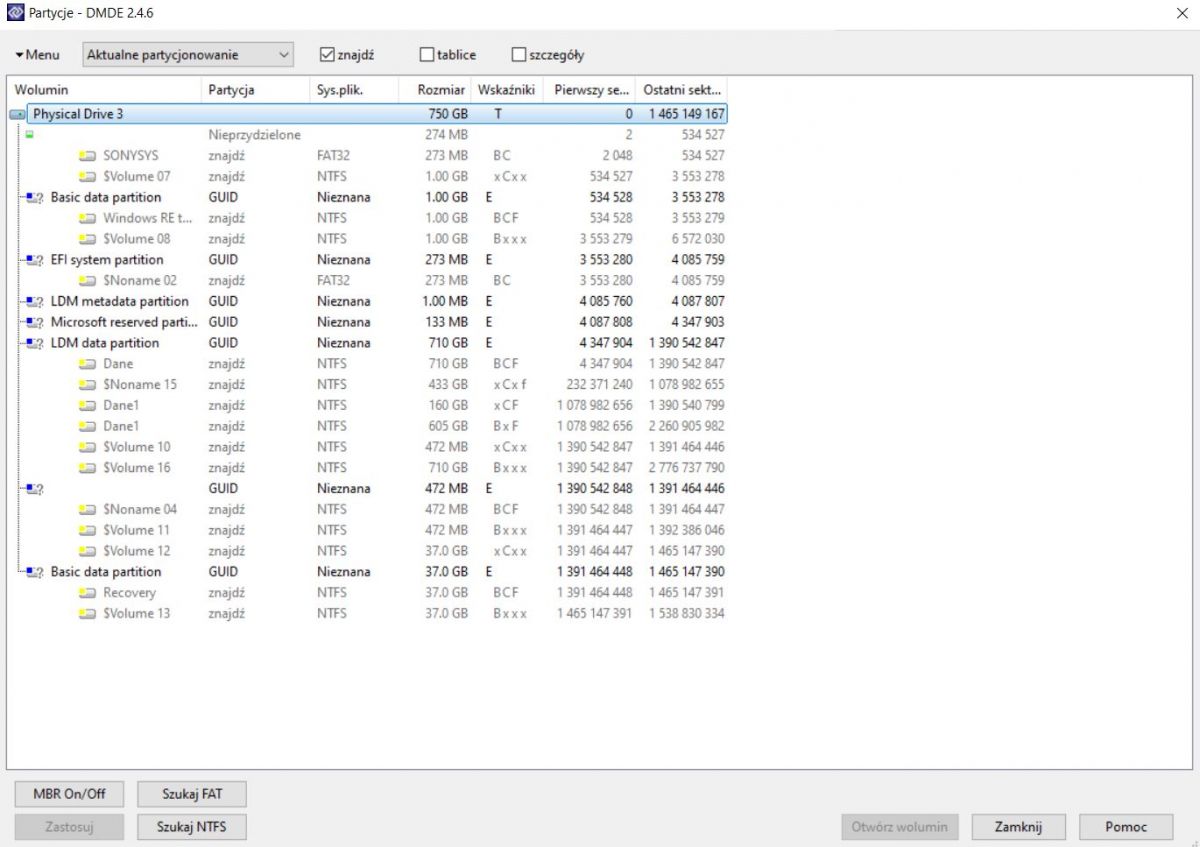This screenshot has width=1200, height=847.
Task: Click the $Volume 11 volume icon
Action: pos(88,531)
